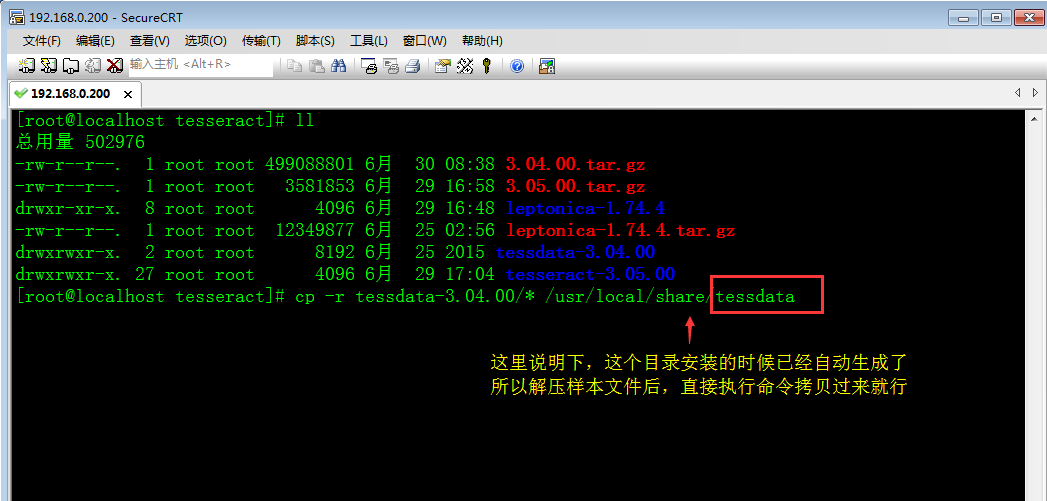This screenshot has width=1047, height=501.
Task: Click the Disconnect red X icon
Action: [x=115, y=65]
